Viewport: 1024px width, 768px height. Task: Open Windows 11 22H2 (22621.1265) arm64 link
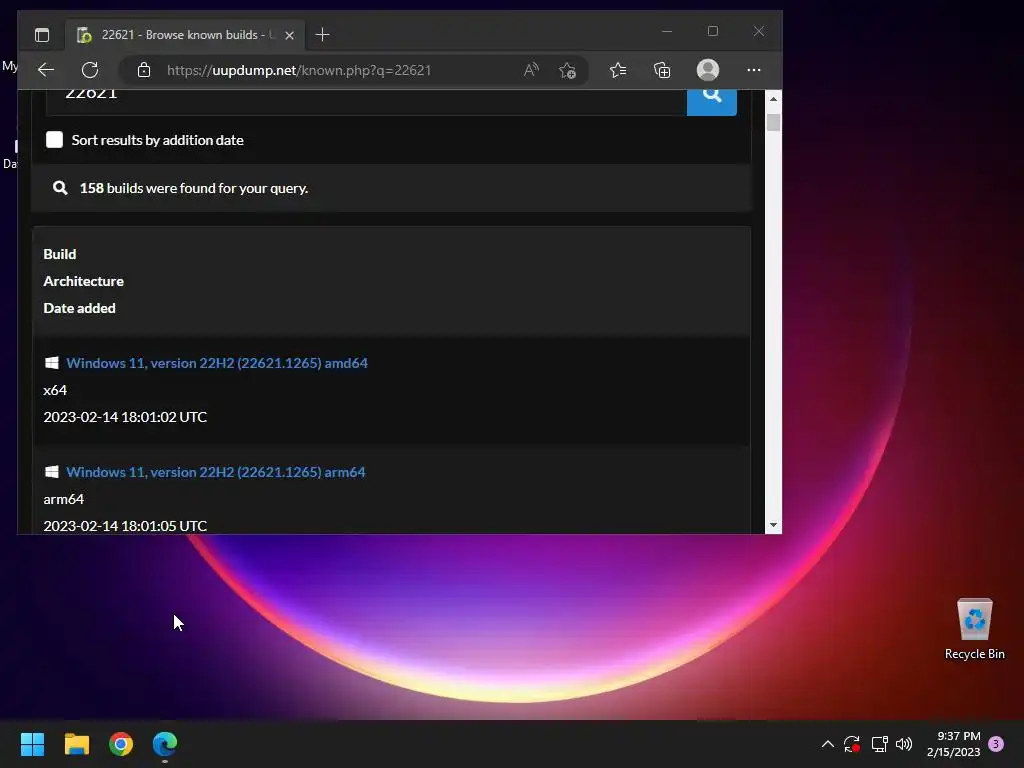(216, 472)
